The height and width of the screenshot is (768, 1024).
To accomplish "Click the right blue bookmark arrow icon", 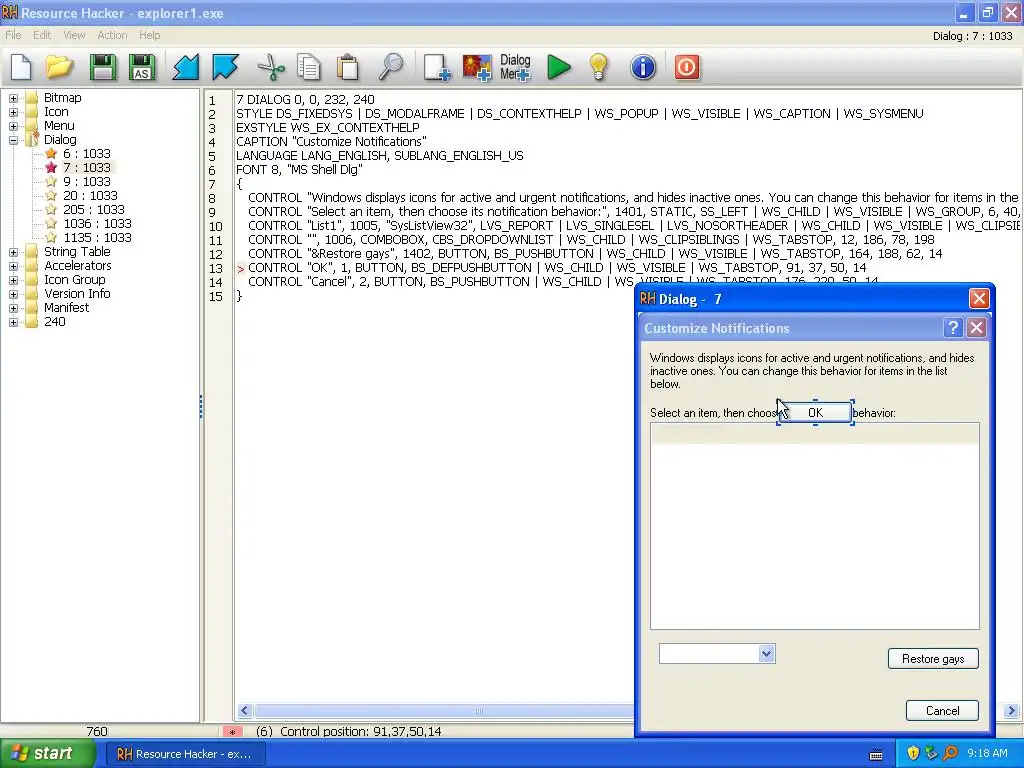I will pos(225,67).
